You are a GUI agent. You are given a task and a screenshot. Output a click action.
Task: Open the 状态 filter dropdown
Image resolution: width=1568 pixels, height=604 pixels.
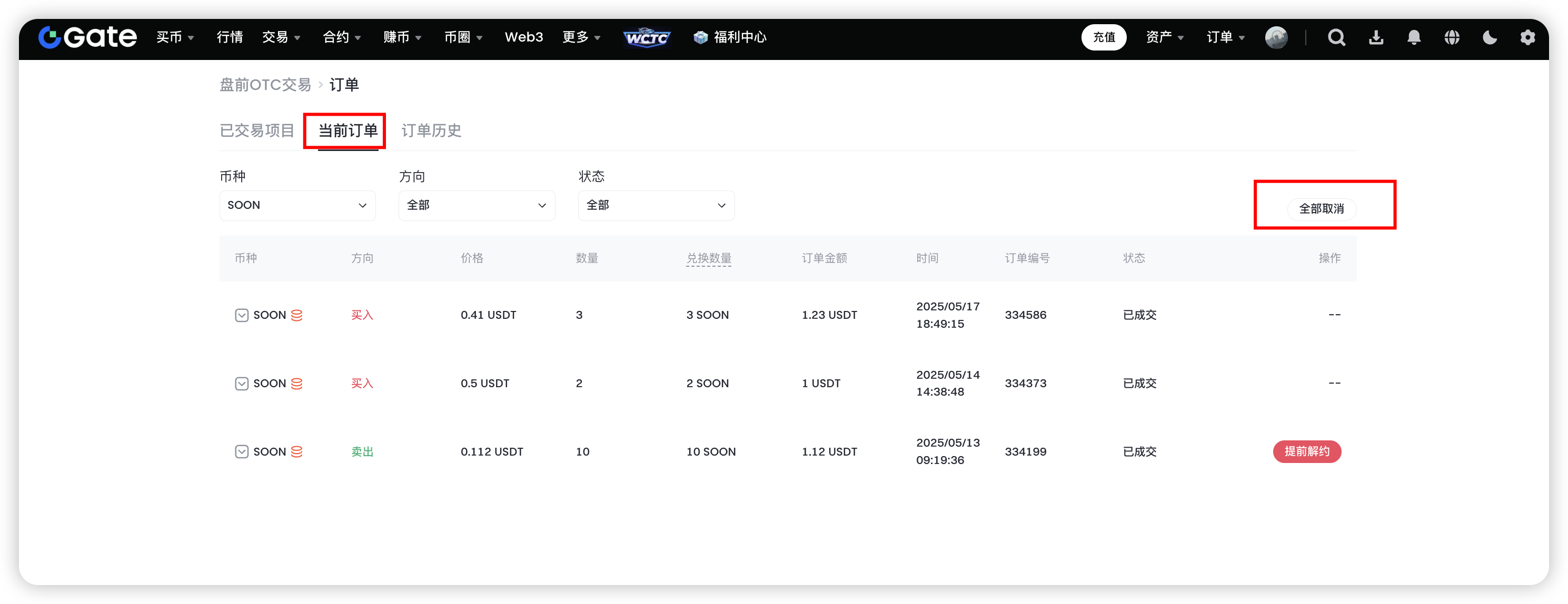tap(656, 206)
